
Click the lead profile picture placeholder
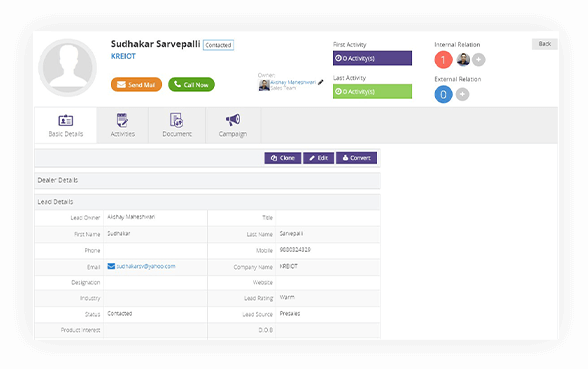pos(68,68)
